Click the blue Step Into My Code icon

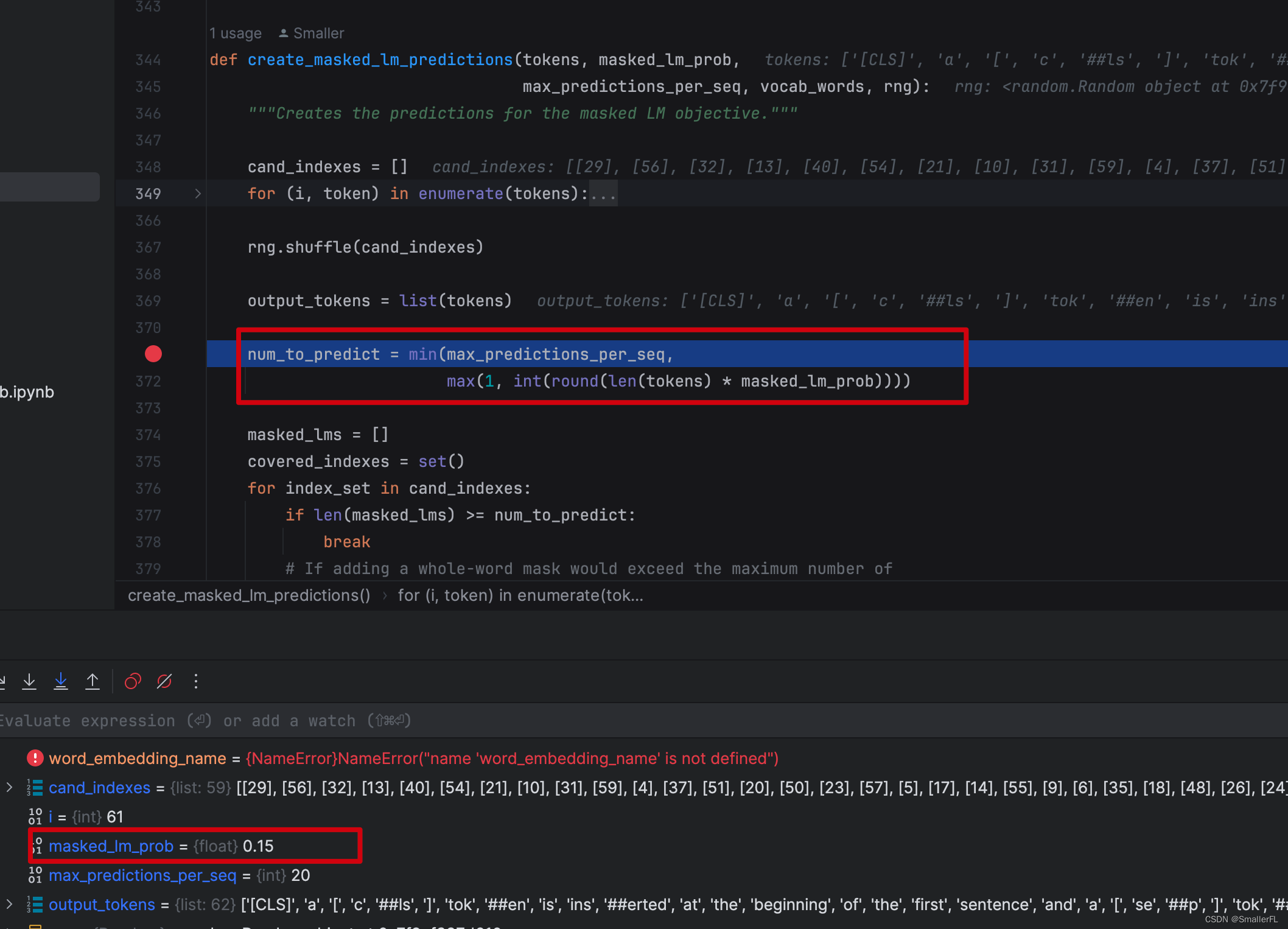tap(61, 681)
